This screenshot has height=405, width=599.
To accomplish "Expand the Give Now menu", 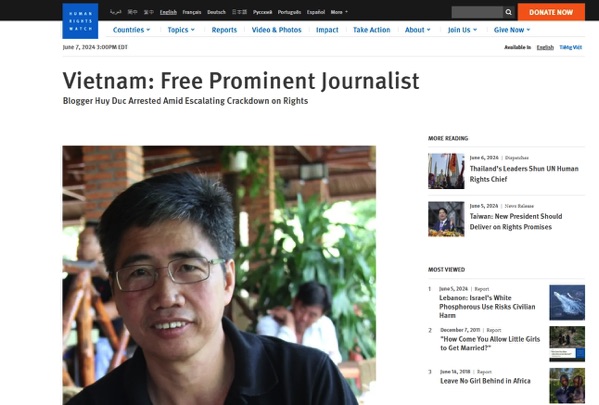I will click(x=512, y=30).
